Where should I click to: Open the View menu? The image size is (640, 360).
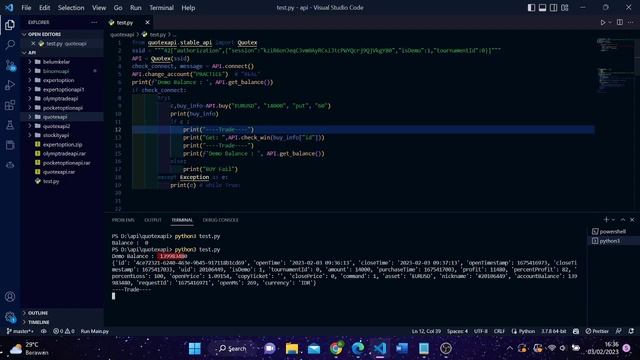click(99, 7)
